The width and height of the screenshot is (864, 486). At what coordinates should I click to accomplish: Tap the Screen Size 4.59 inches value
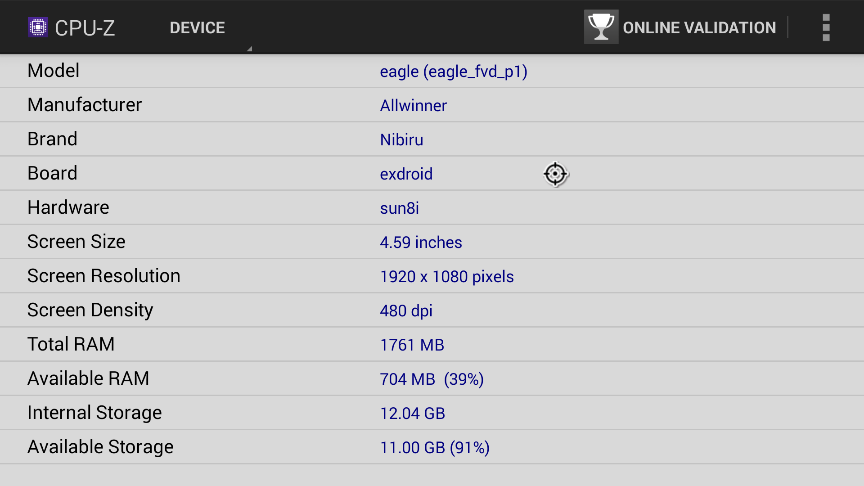(x=421, y=242)
